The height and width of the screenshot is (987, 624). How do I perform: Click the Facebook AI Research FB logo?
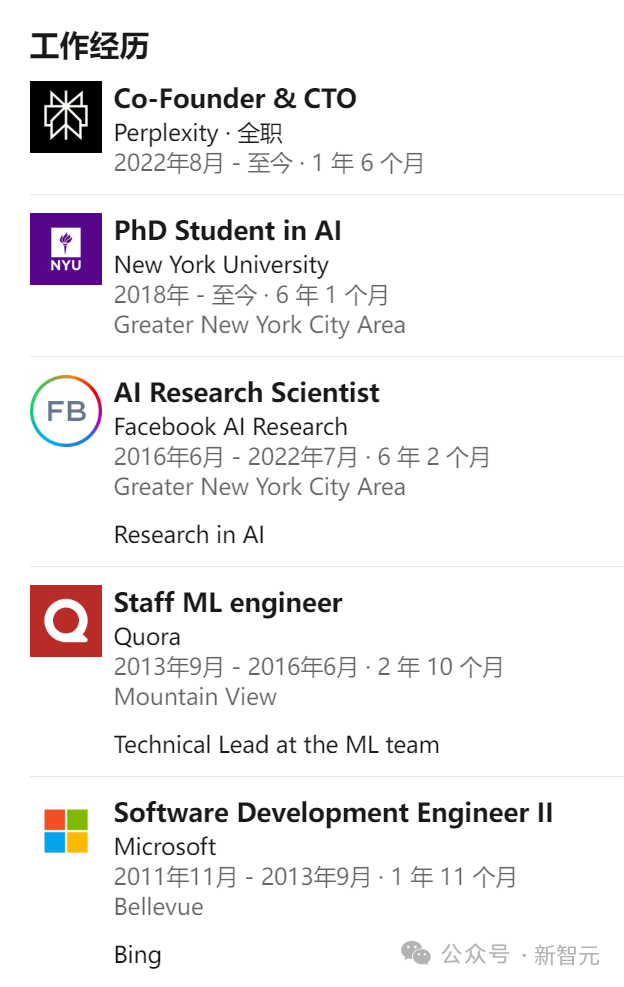(x=66, y=411)
